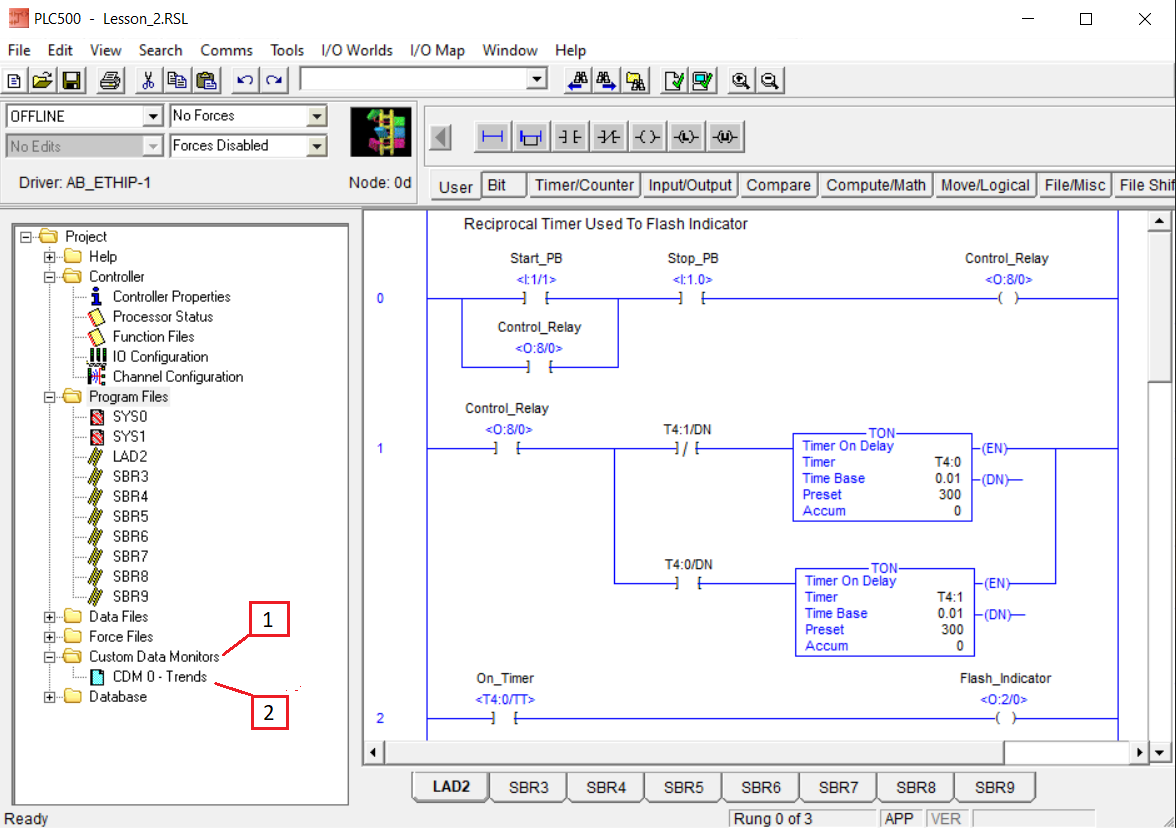The height and width of the screenshot is (828, 1176).
Task: Select CDM 0 - Trends item
Action: [x=160, y=677]
